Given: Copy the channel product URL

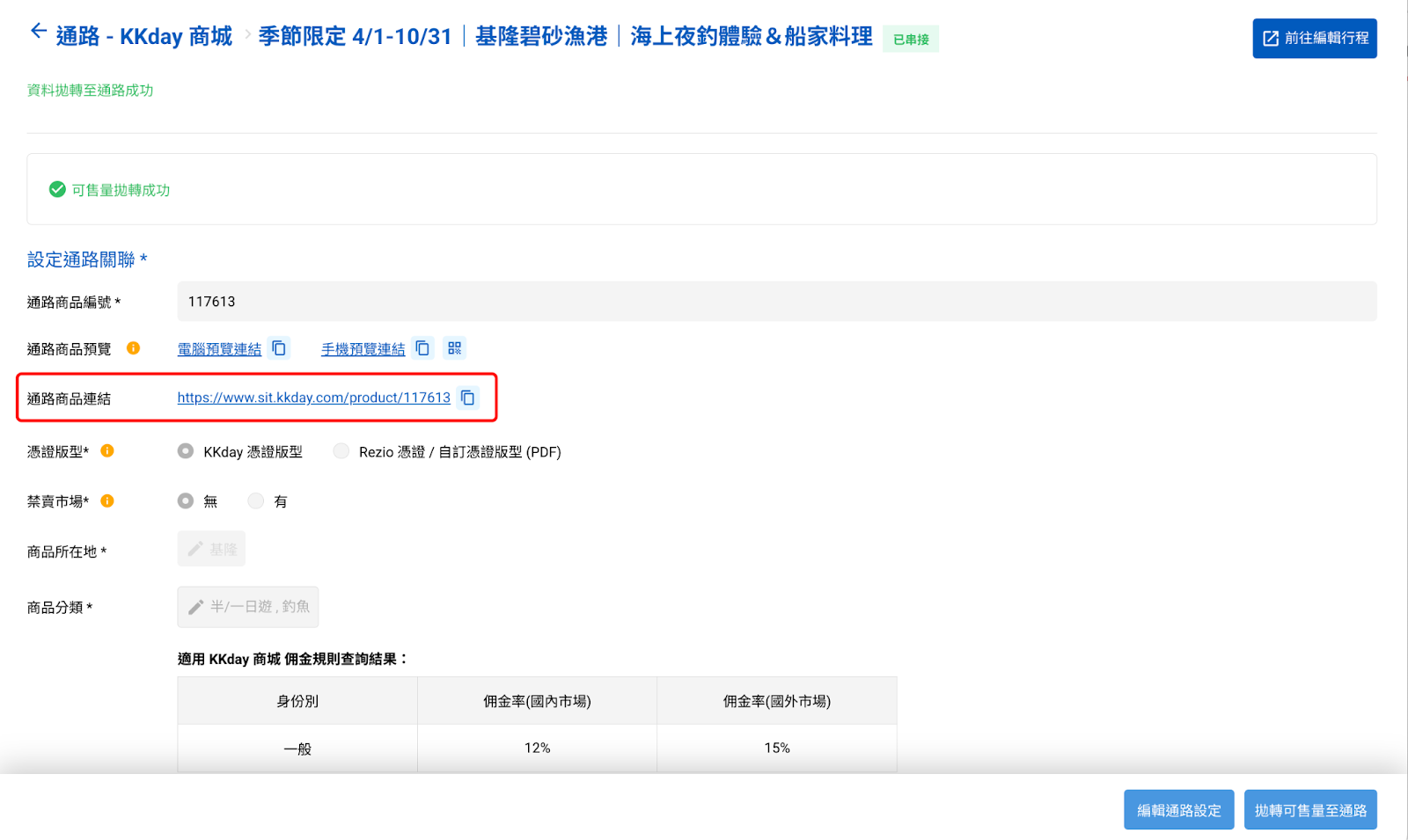Looking at the screenshot, I should (468, 398).
